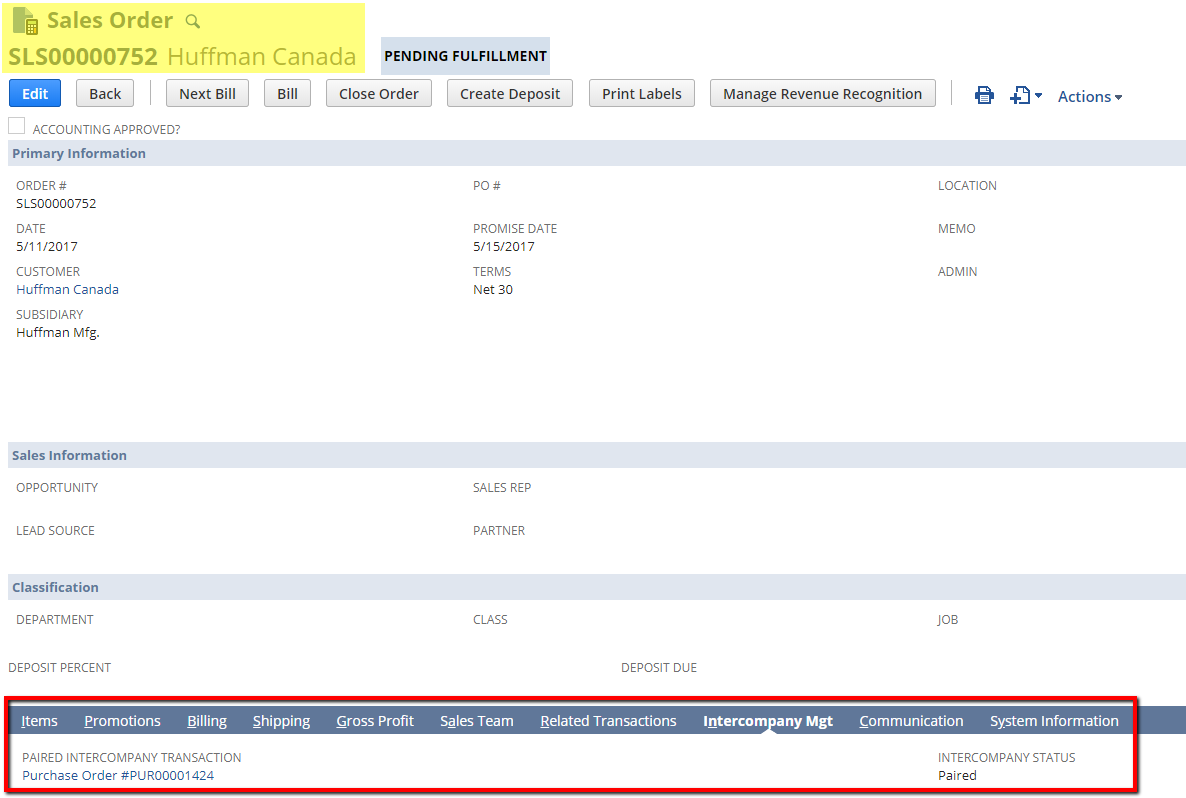This screenshot has height=798, width=1186.
Task: Click Manage Revenue Recognition button
Action: [x=822, y=93]
